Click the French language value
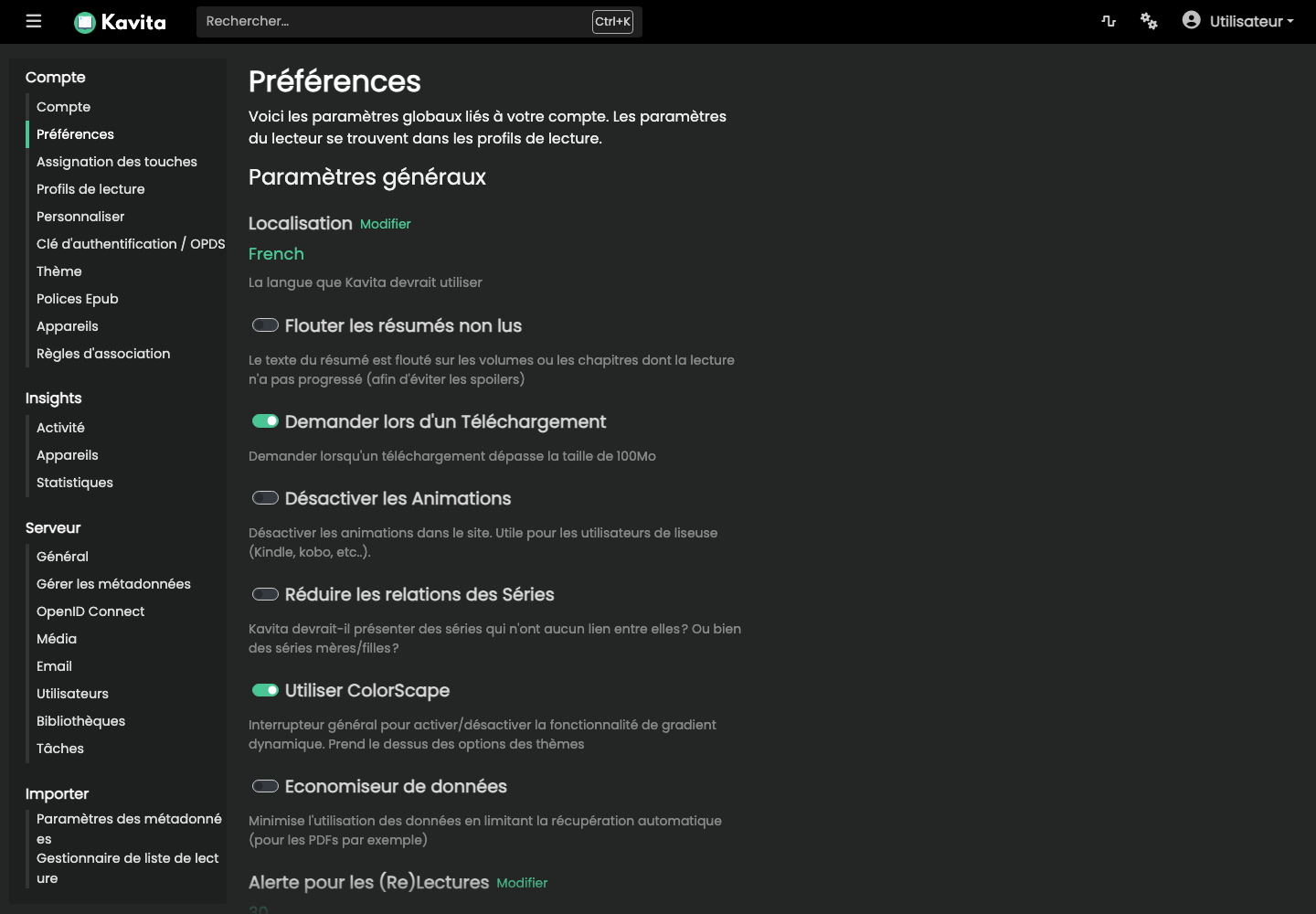Viewport: 1316px width, 914px height. pos(276,254)
